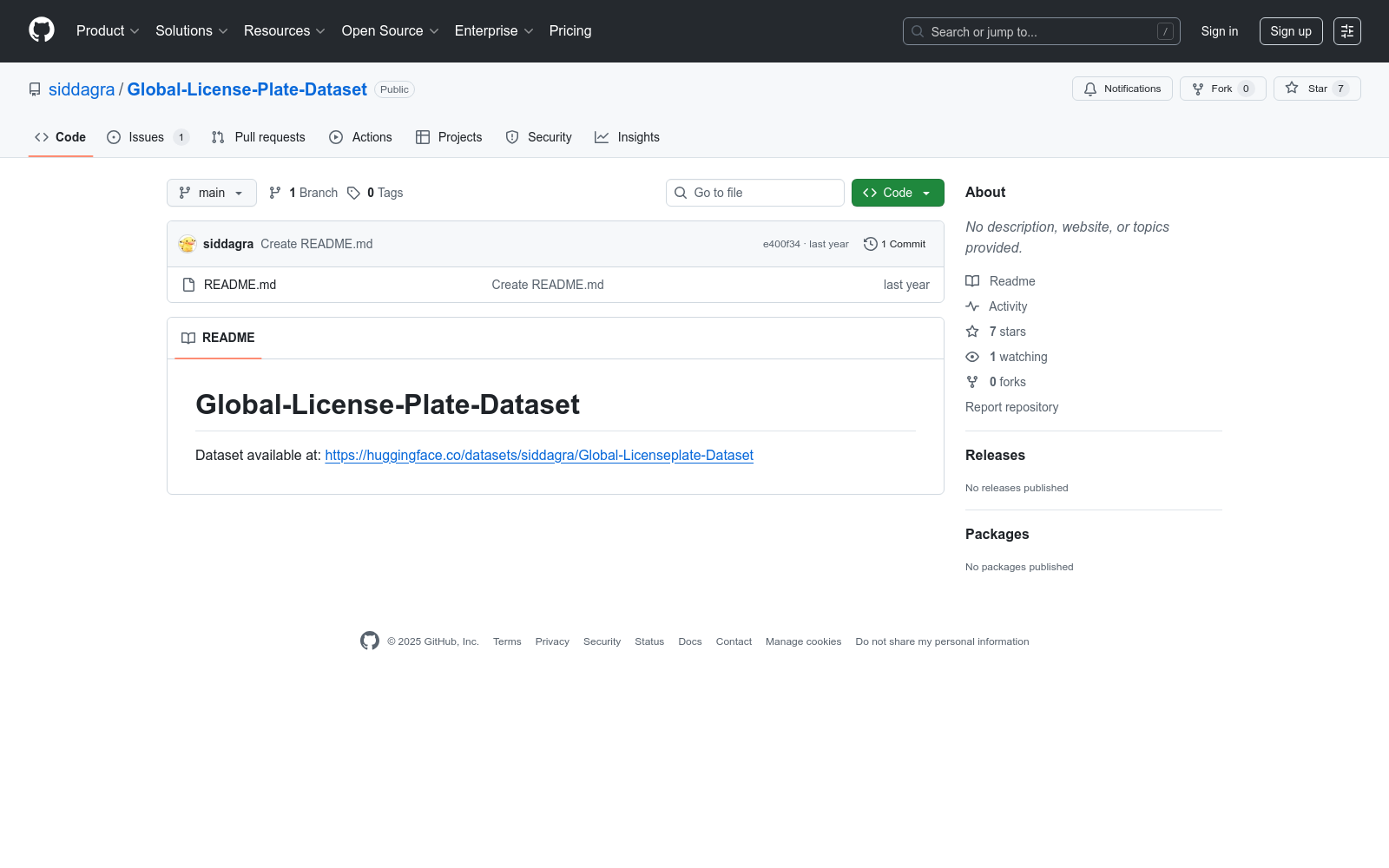Screen dimensions: 1389x868
Task: Click the siddagra avatar in commit row
Action: (x=188, y=244)
